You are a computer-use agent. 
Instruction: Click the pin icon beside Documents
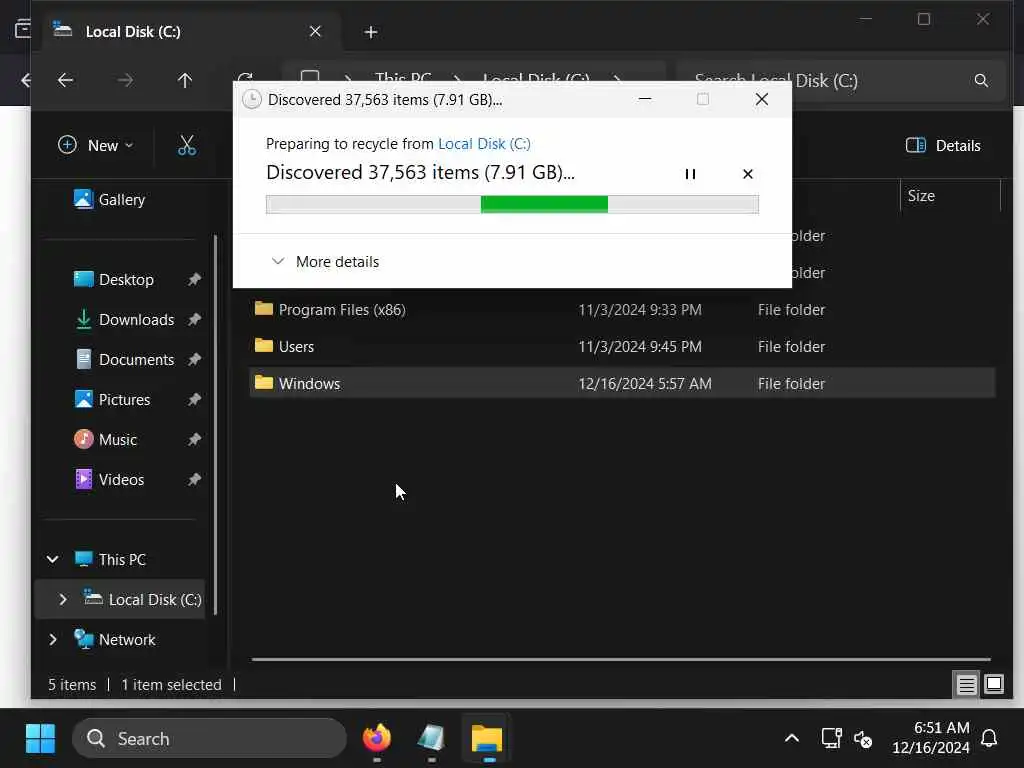click(x=194, y=359)
